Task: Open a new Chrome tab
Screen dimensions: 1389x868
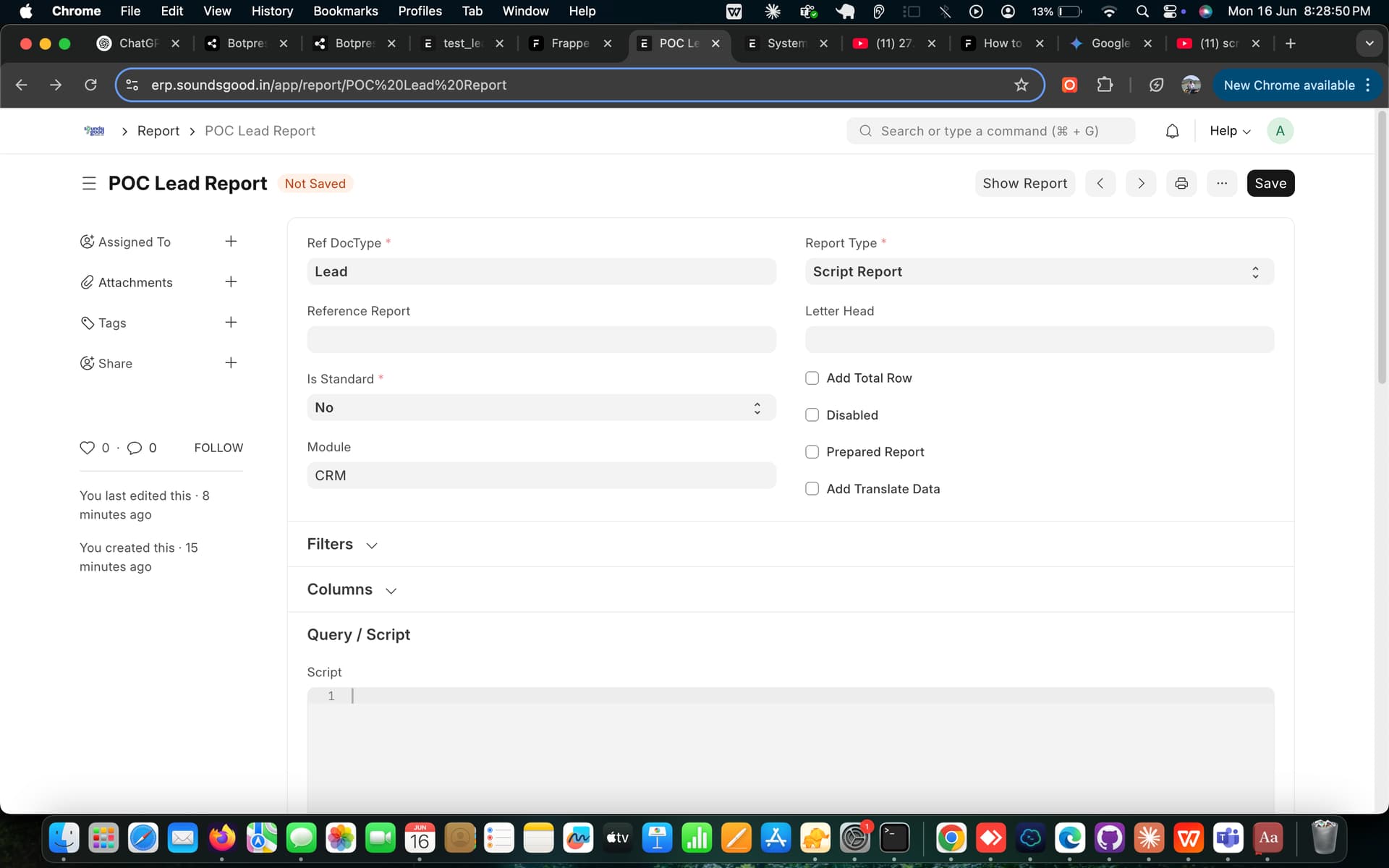Action: [1290, 43]
